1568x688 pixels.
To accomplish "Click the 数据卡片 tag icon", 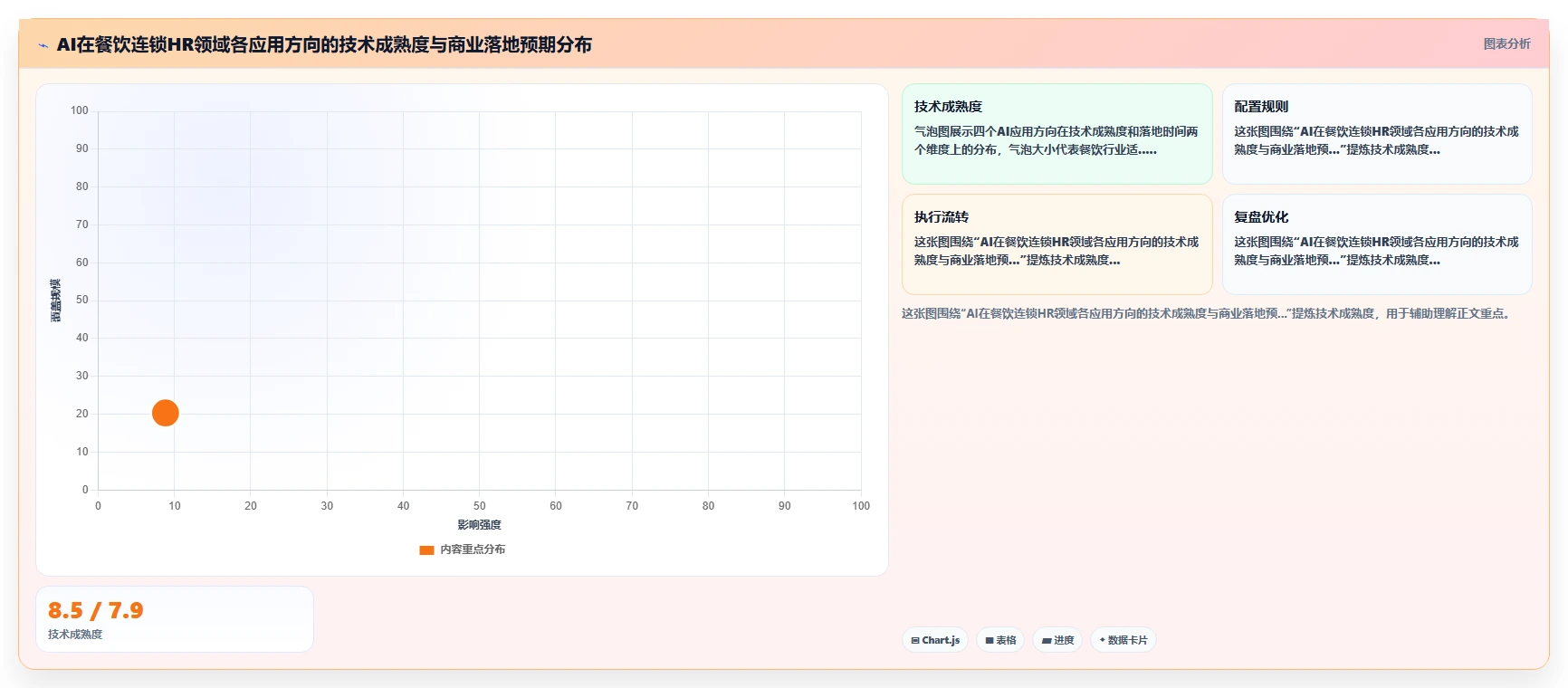I will (1102, 640).
